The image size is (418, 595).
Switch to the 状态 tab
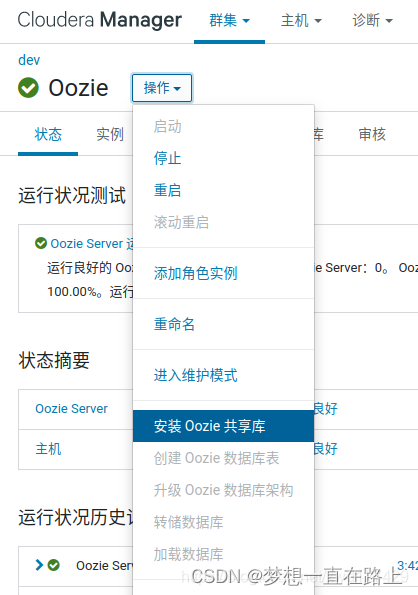48,134
